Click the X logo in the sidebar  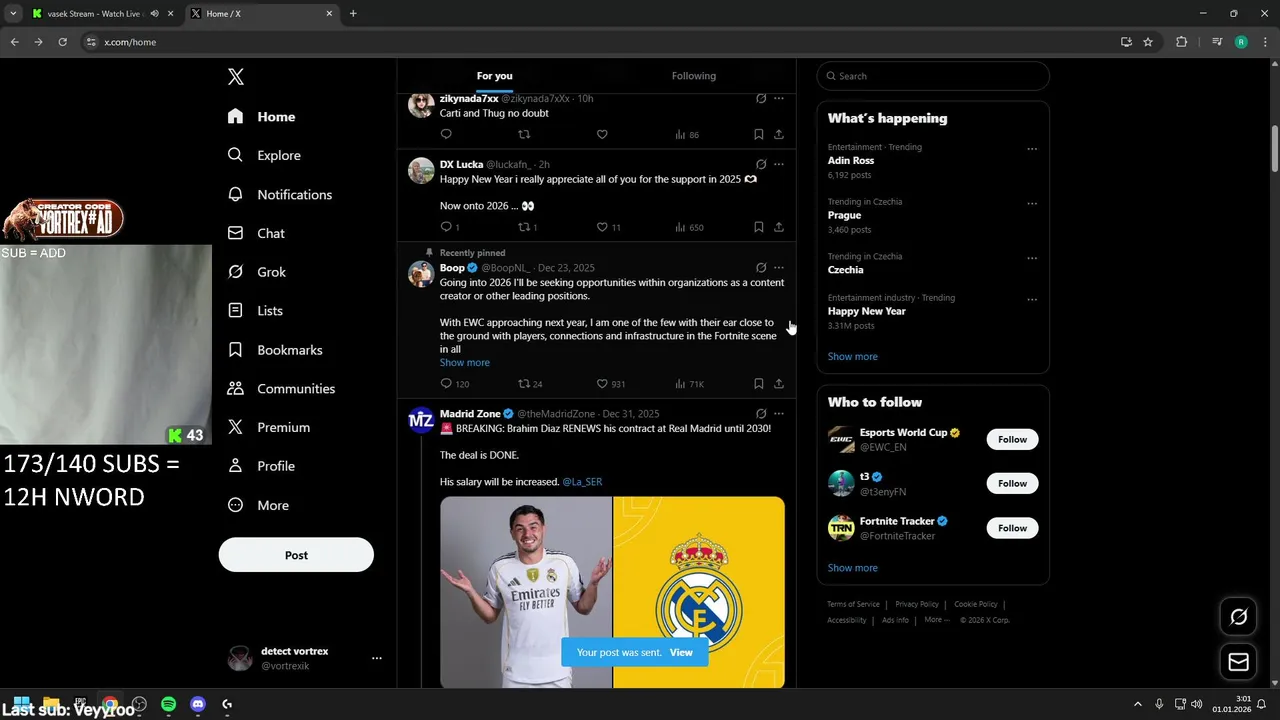[x=235, y=77]
